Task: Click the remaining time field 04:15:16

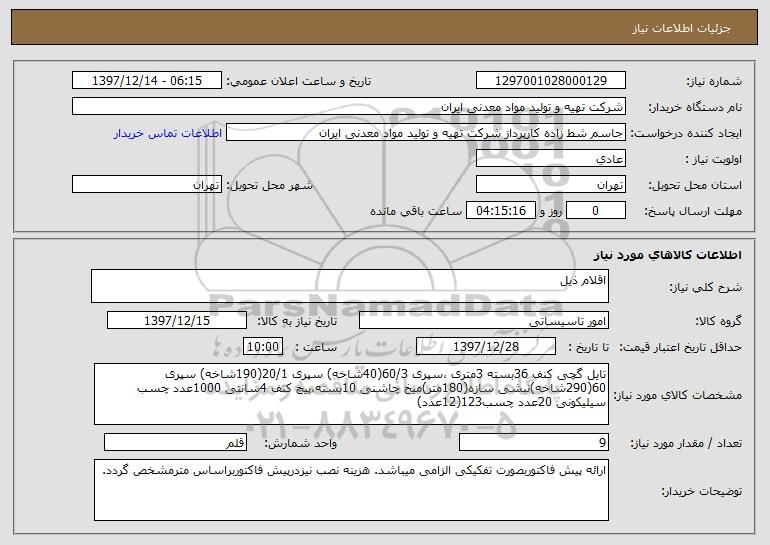Action: tap(500, 211)
